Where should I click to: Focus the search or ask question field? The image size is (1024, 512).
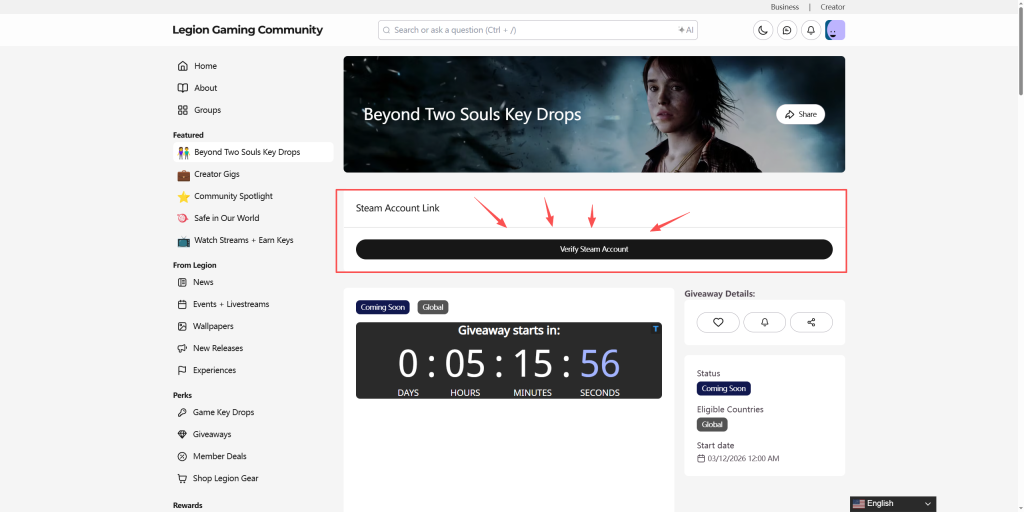click(530, 30)
